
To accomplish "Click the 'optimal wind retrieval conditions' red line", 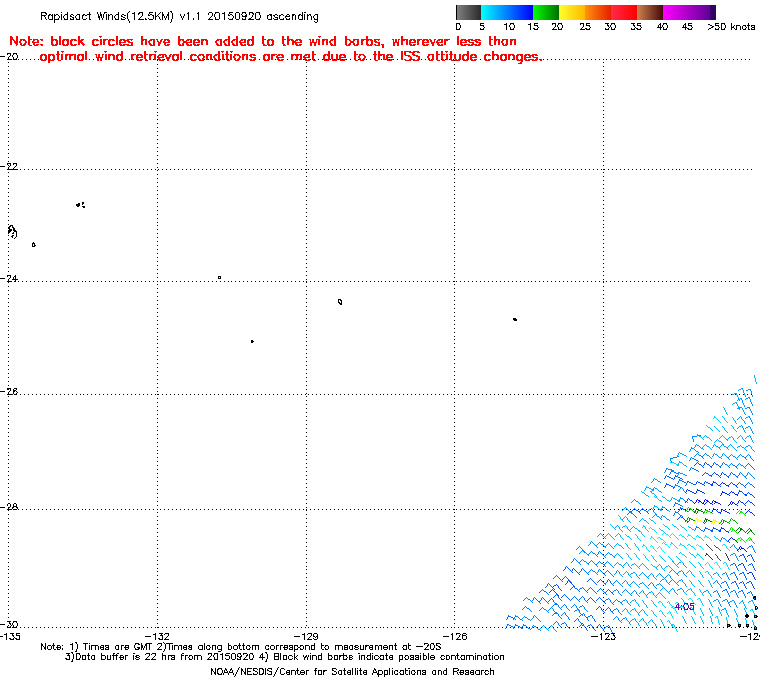I will (x=290, y=57).
